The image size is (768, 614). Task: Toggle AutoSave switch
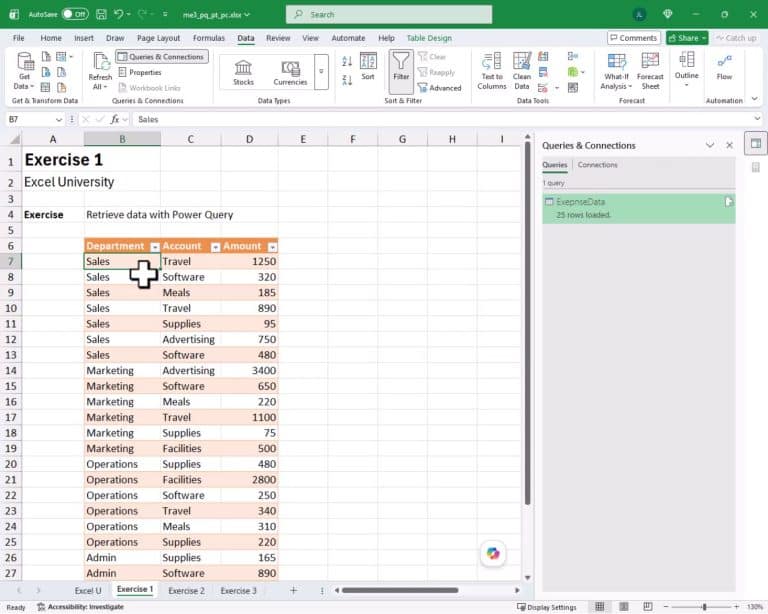(75, 14)
